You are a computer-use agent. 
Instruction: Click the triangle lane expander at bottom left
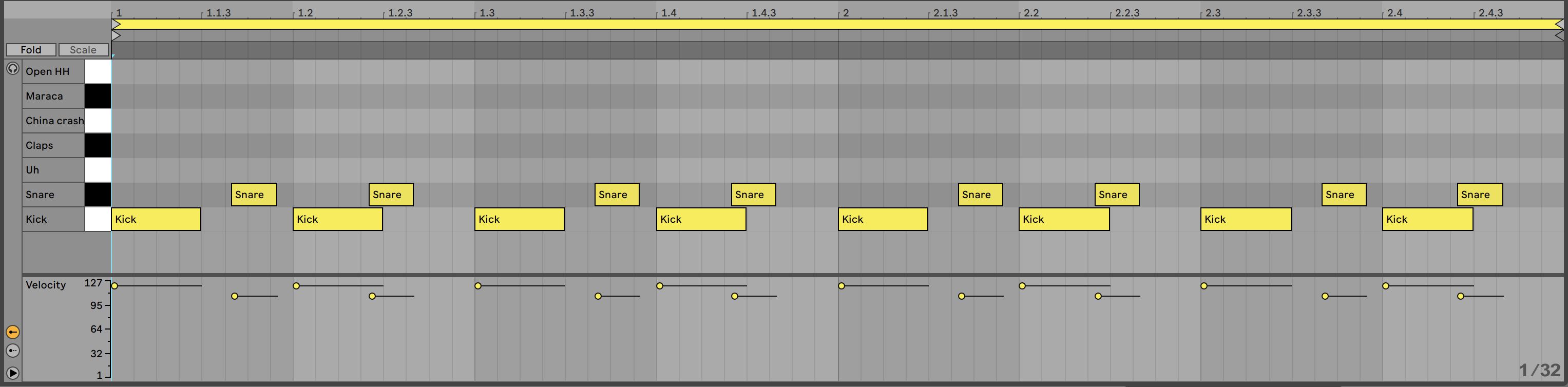pyautogui.click(x=12, y=373)
